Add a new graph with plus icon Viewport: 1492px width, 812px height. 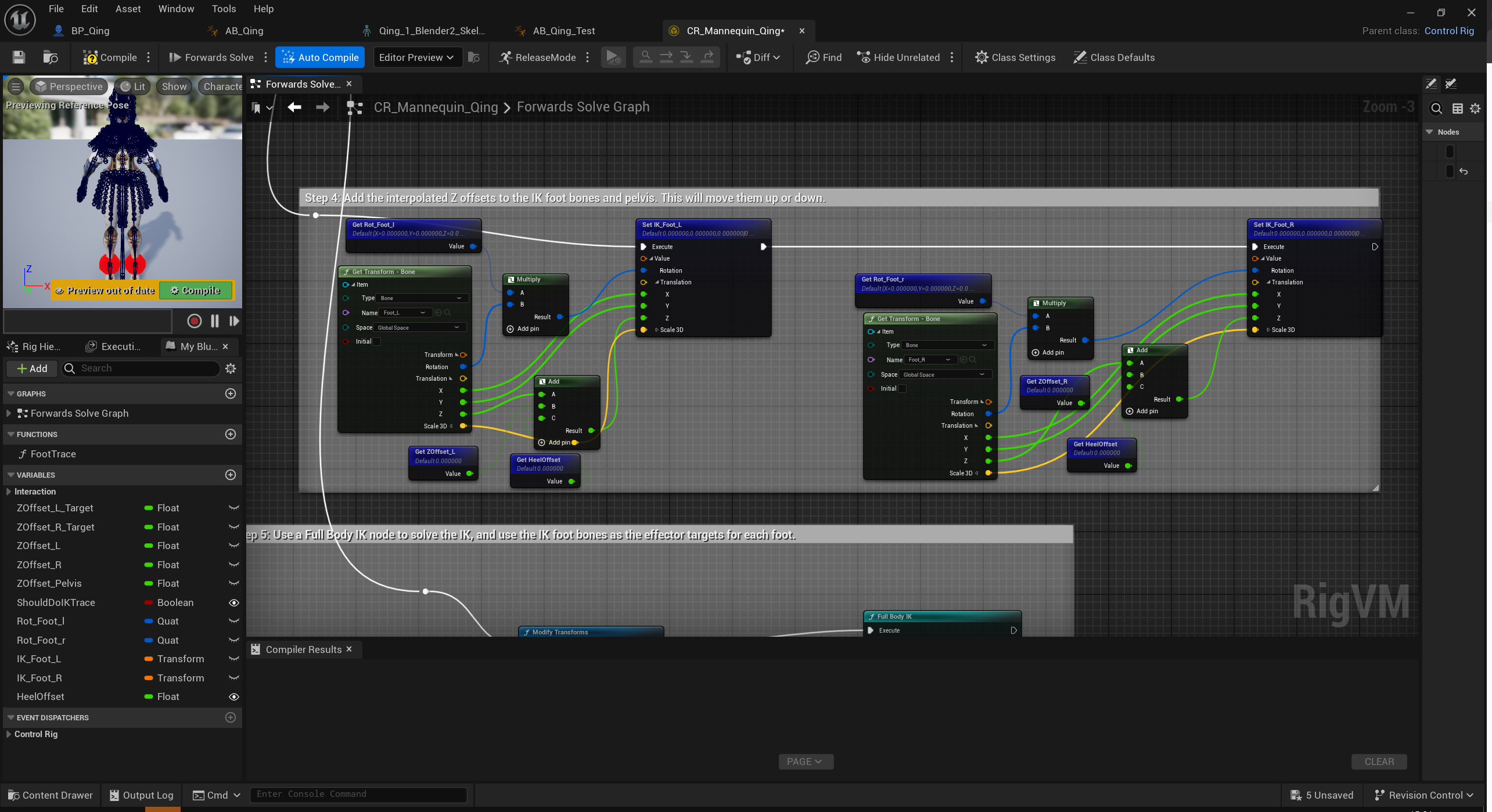point(230,394)
